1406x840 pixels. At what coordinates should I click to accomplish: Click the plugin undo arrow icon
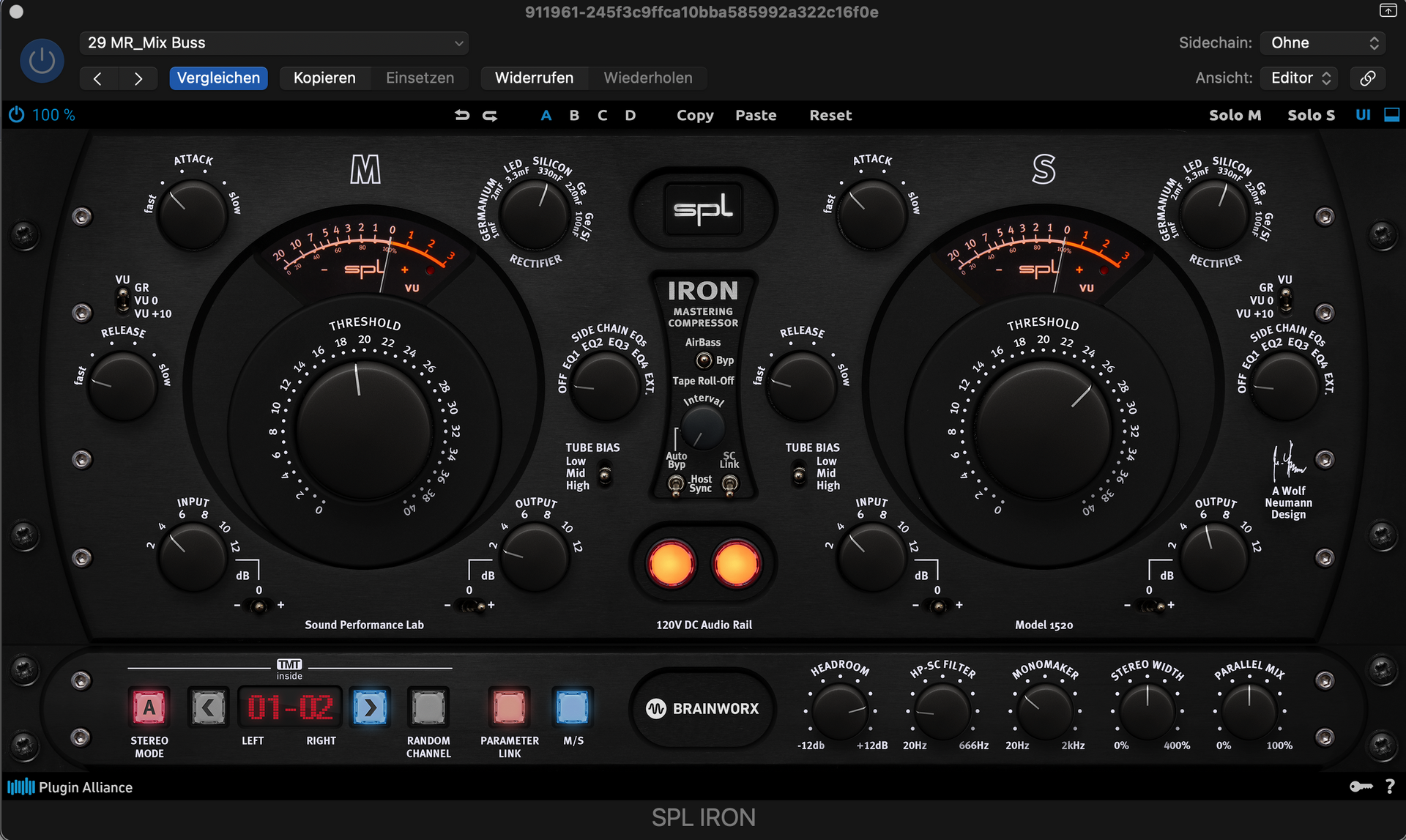point(462,115)
